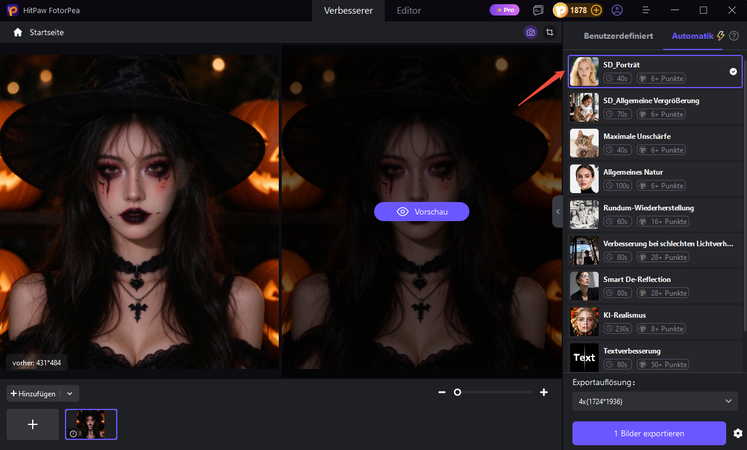The image size is (747, 450).
Task: Click the 100s badge of Allgemeines Natur
Action: pos(618,186)
